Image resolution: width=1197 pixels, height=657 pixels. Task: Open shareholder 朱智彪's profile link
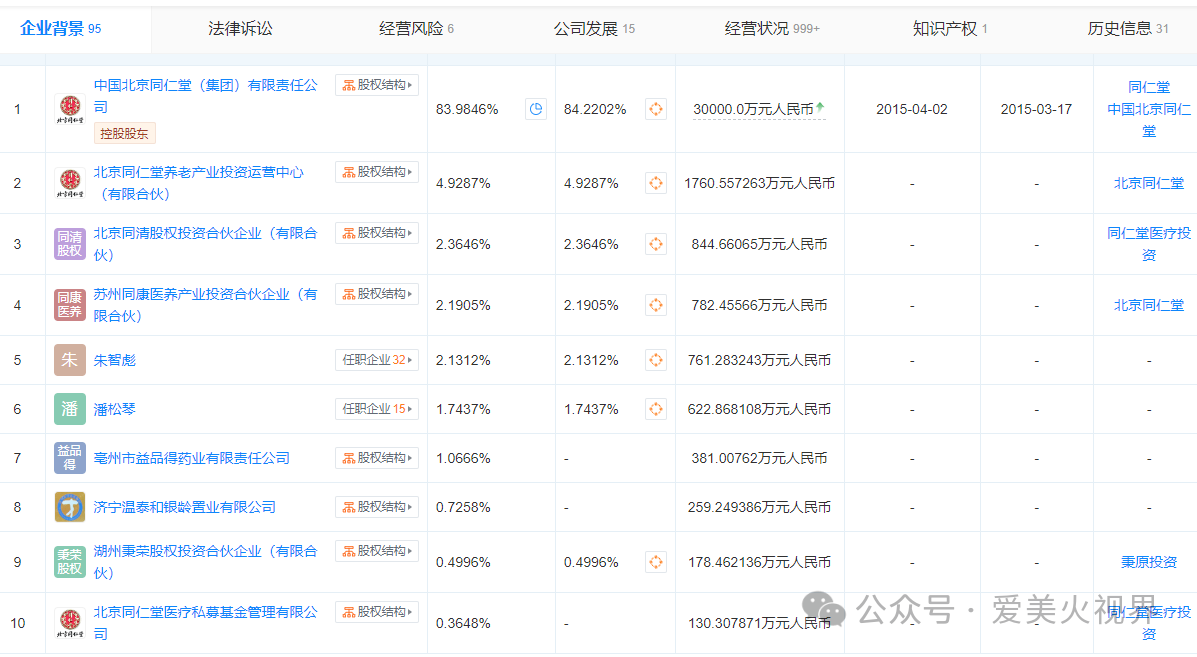point(115,360)
